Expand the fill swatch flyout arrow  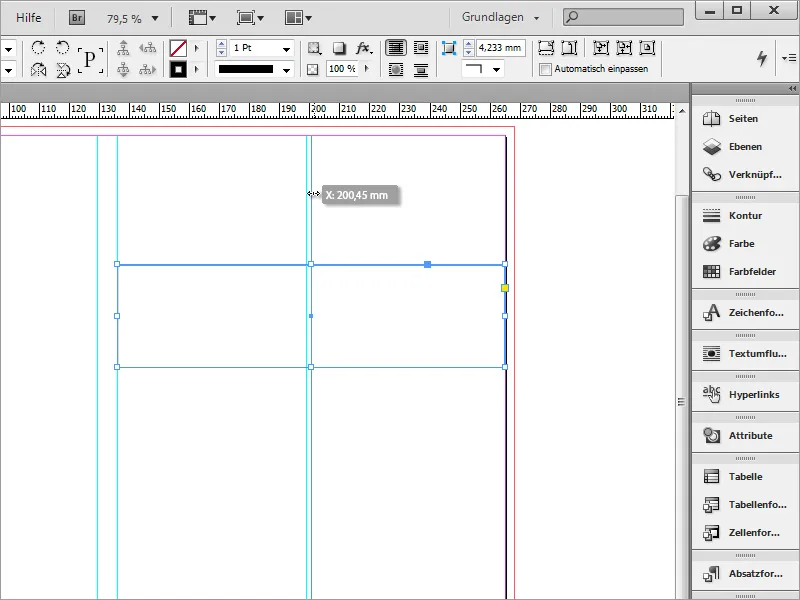(x=196, y=48)
